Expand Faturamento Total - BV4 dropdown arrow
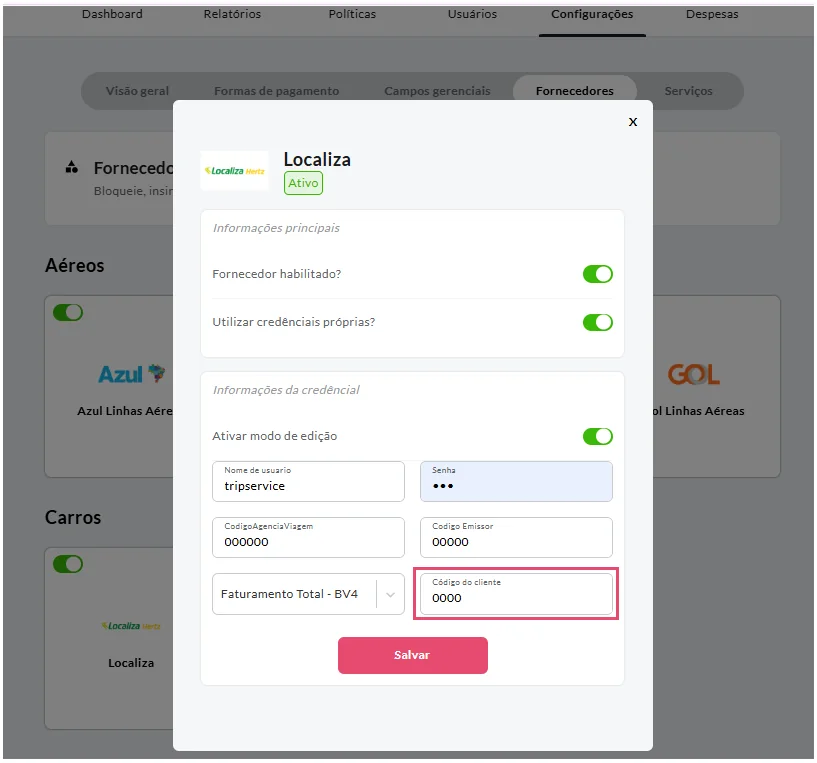This screenshot has width=817, height=763. pyautogui.click(x=390, y=594)
